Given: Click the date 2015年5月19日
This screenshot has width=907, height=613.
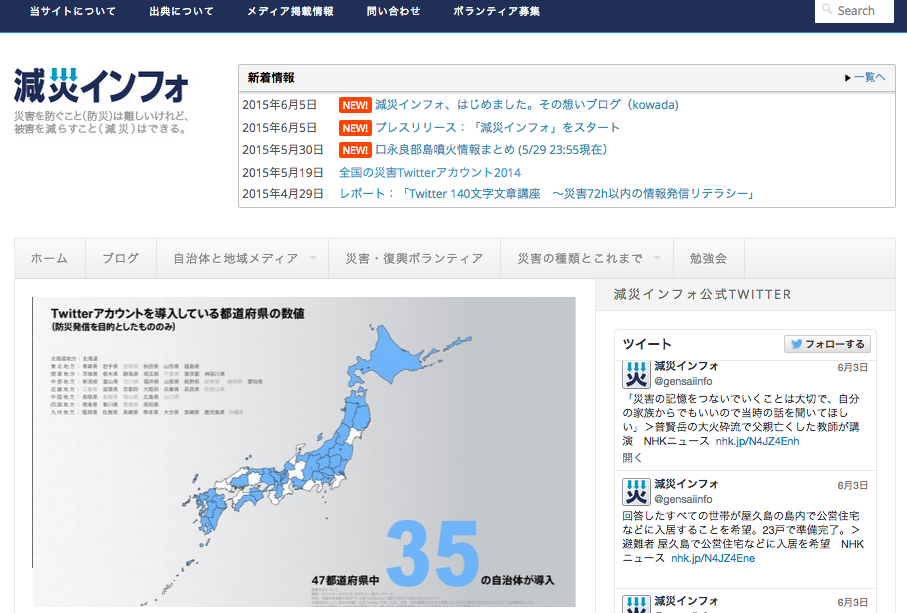Looking at the screenshot, I should pyautogui.click(x=282, y=172).
